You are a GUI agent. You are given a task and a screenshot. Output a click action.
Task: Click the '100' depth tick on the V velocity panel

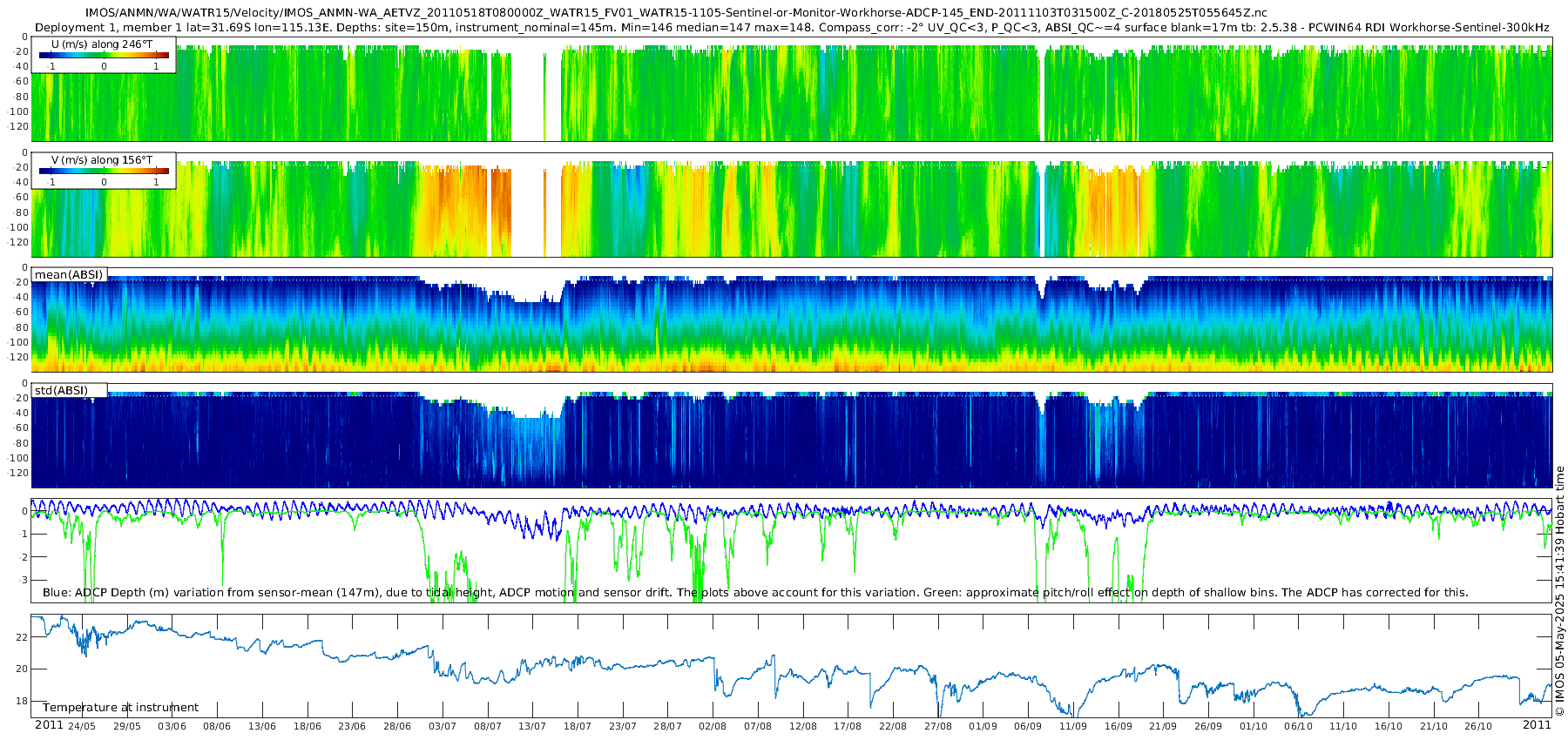[x=19, y=227]
